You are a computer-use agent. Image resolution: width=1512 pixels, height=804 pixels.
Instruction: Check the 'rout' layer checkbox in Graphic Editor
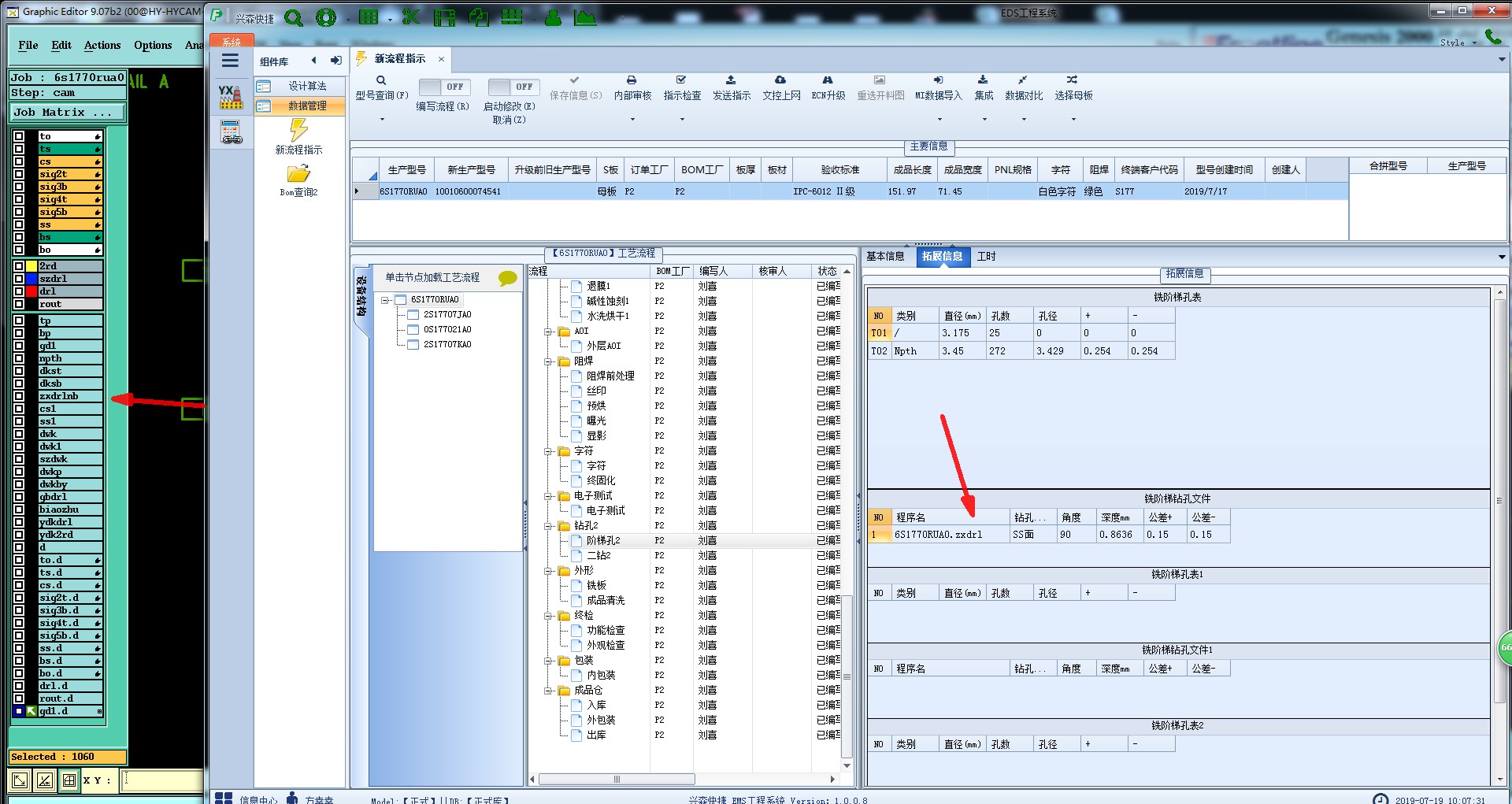(x=19, y=304)
